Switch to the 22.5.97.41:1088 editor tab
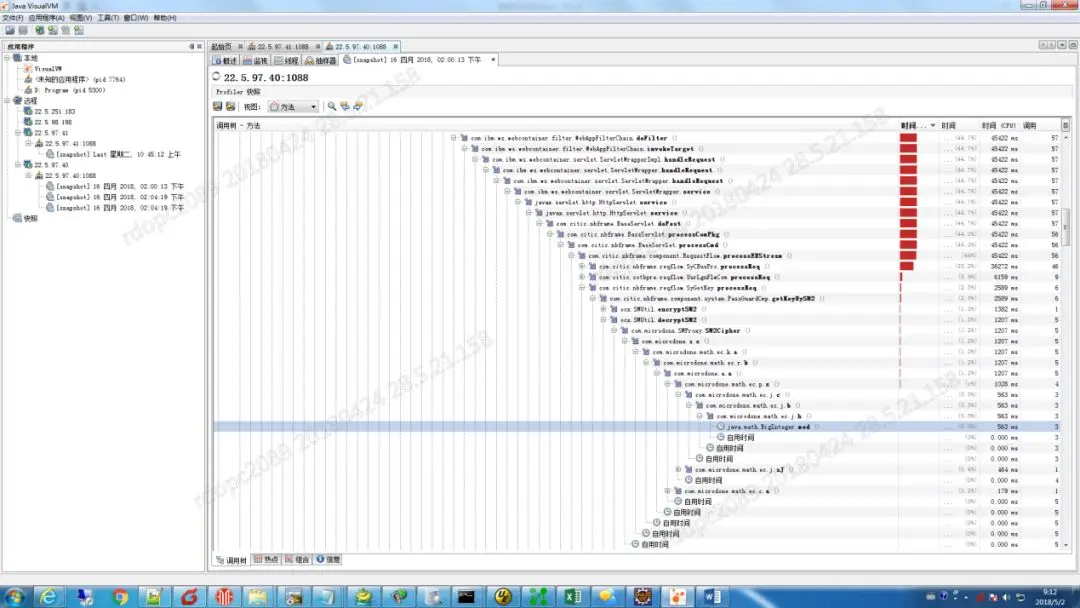 pos(282,47)
